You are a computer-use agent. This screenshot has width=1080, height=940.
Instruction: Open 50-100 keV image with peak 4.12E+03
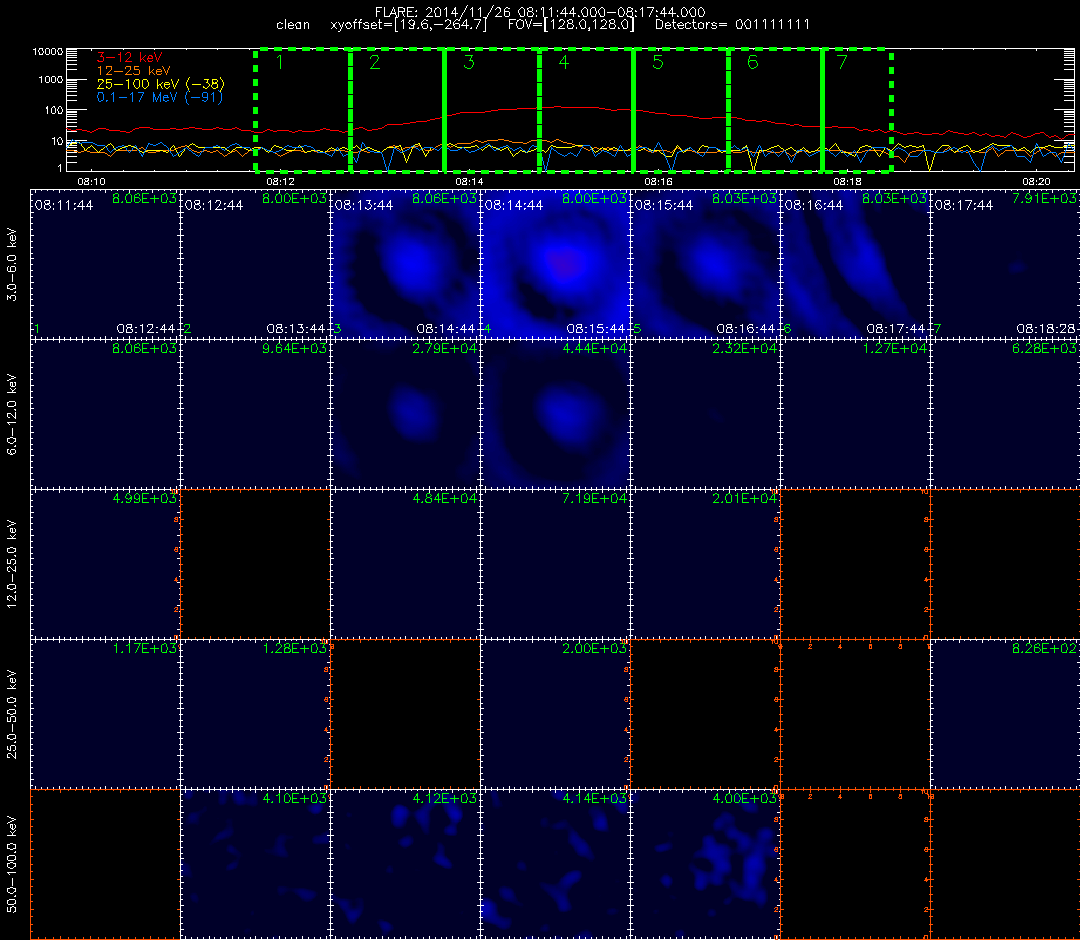point(406,864)
